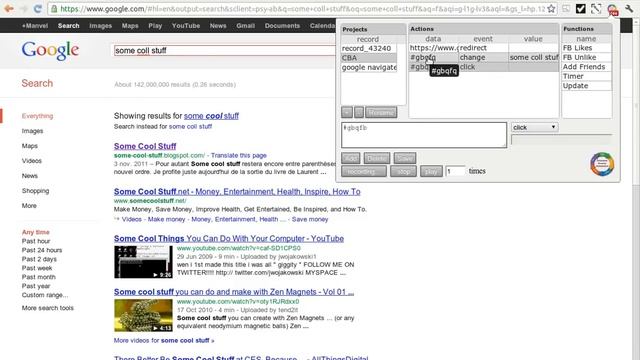
Task: Click the value field below the event dropdown
Action: click(562, 140)
